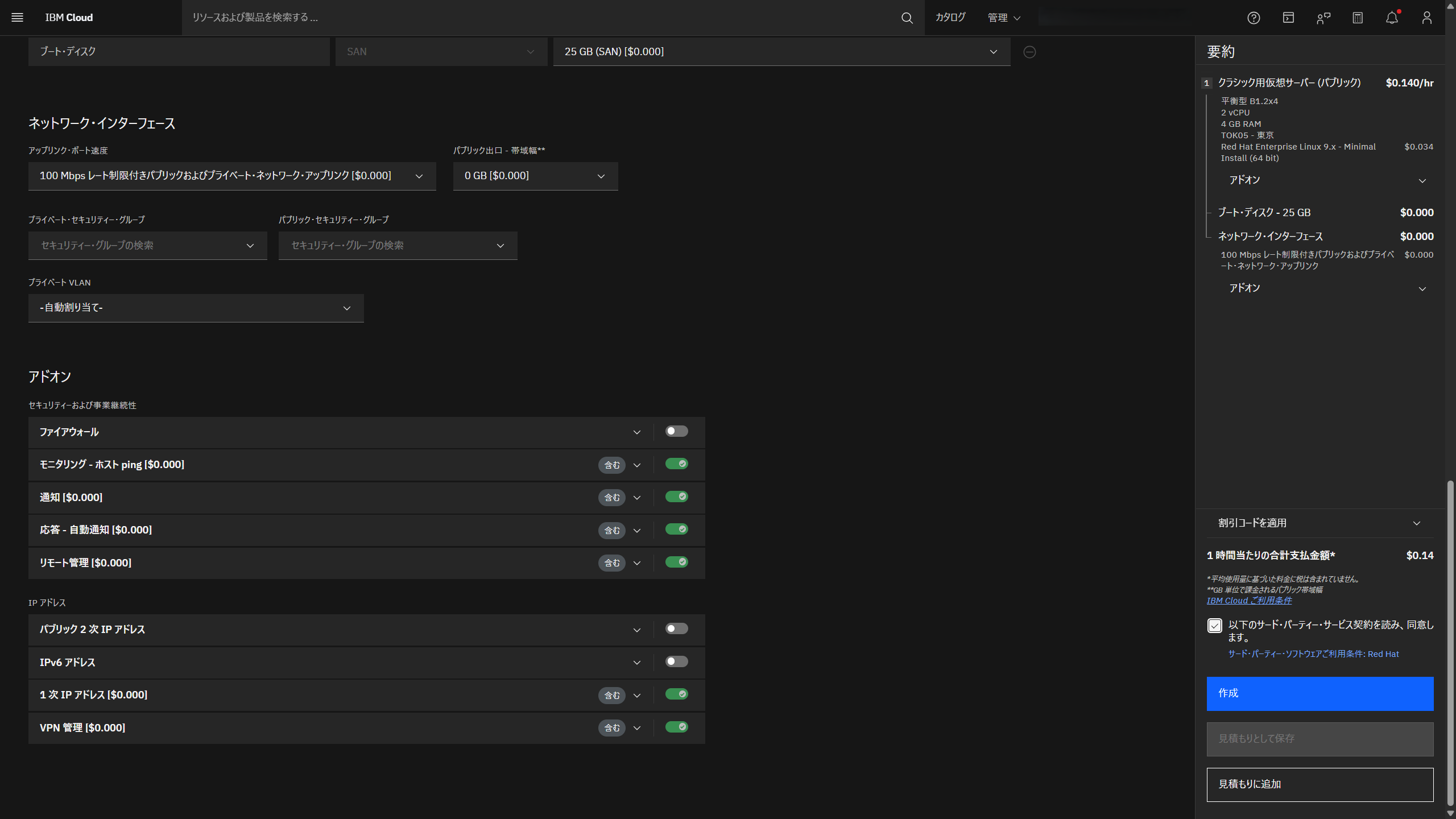Image resolution: width=1456 pixels, height=819 pixels.
Task: Open the chat support icon
Action: (1323, 18)
